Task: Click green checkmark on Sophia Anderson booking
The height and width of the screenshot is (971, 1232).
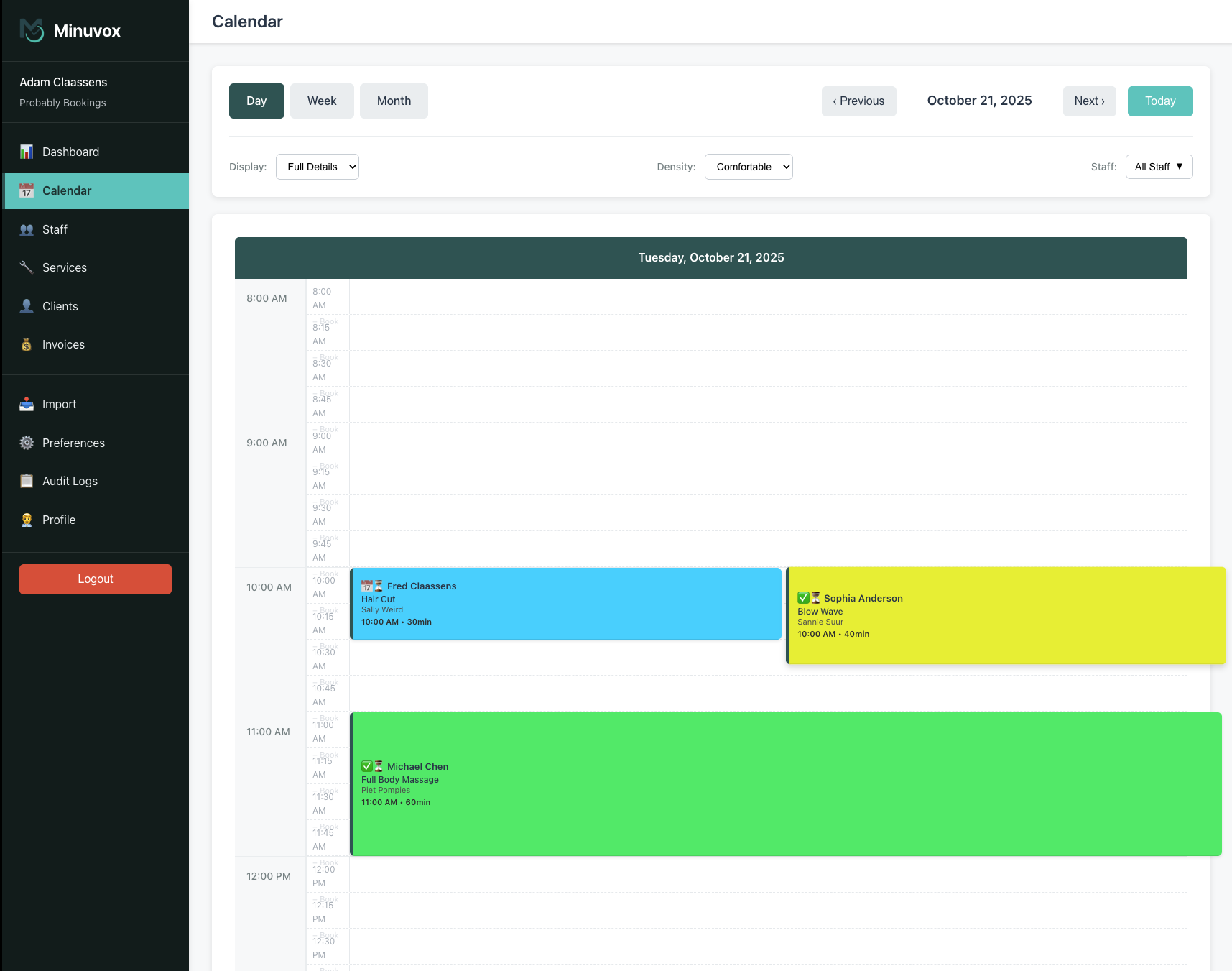Action: [803, 598]
